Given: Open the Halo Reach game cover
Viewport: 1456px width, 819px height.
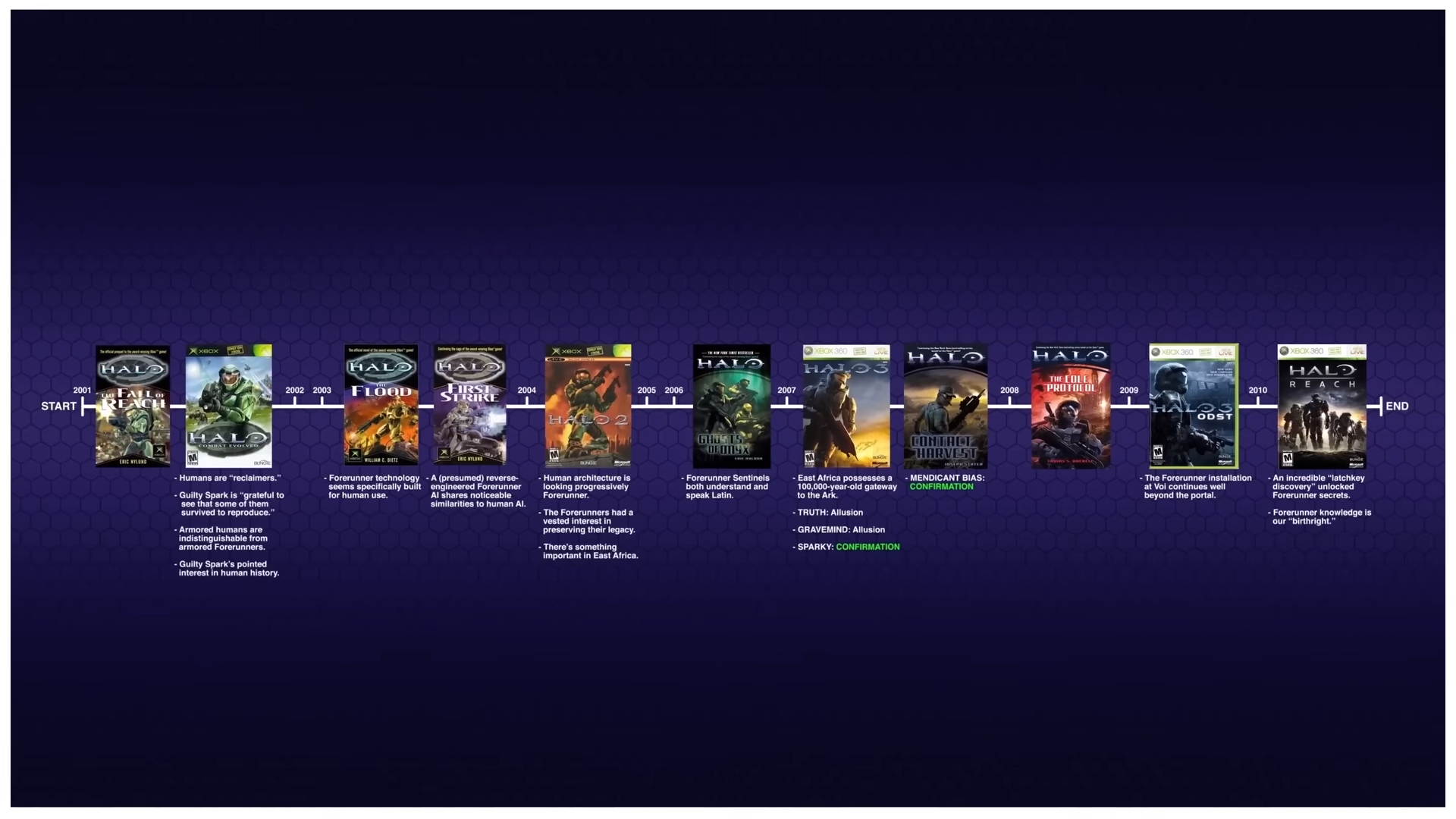Looking at the screenshot, I should pos(1322,406).
